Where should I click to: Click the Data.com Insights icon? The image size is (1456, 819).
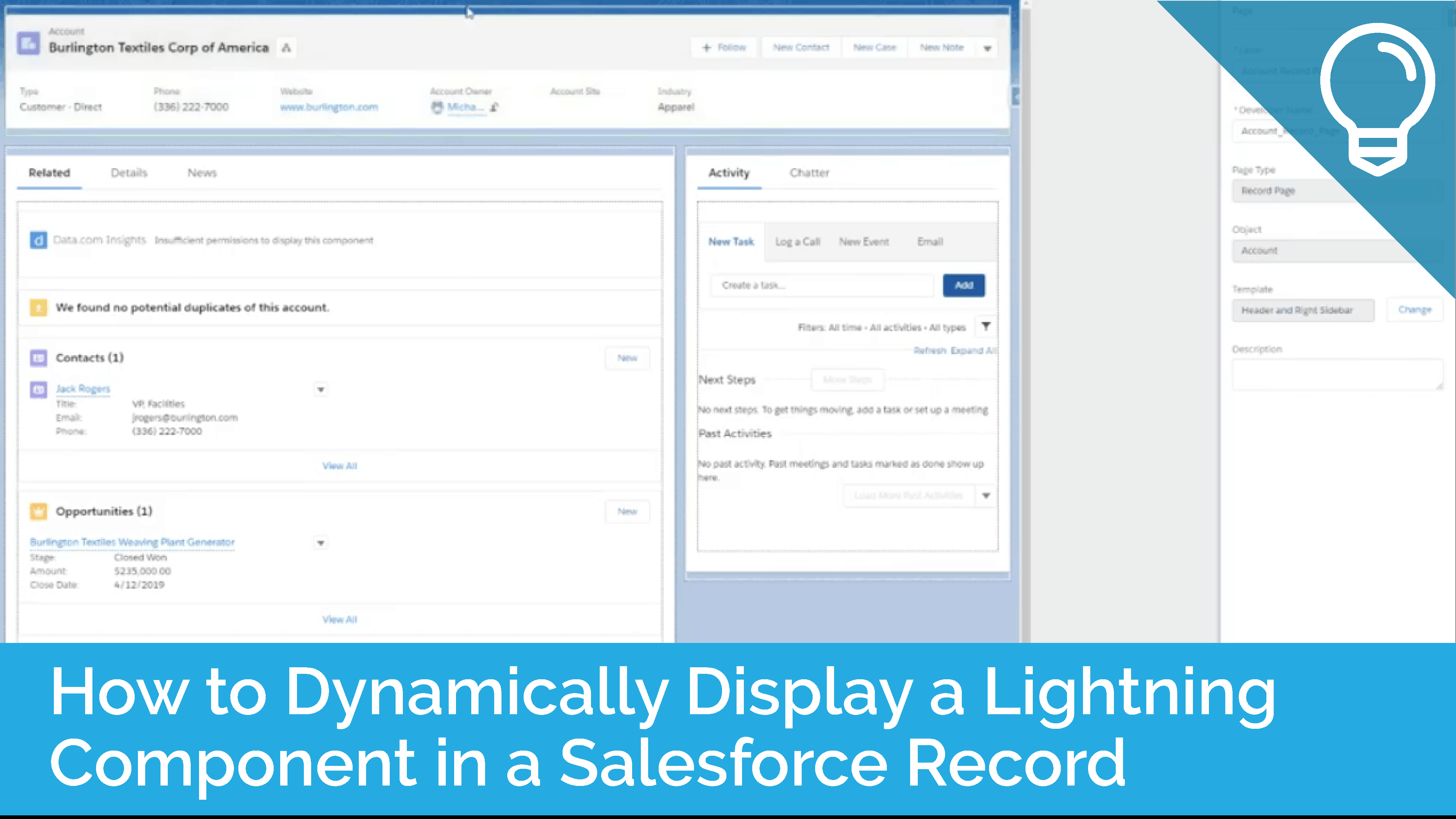[x=39, y=240]
